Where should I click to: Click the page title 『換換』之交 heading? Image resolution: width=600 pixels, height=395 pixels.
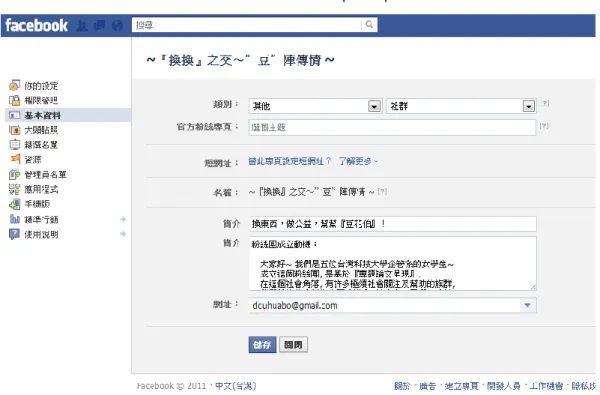pos(240,60)
